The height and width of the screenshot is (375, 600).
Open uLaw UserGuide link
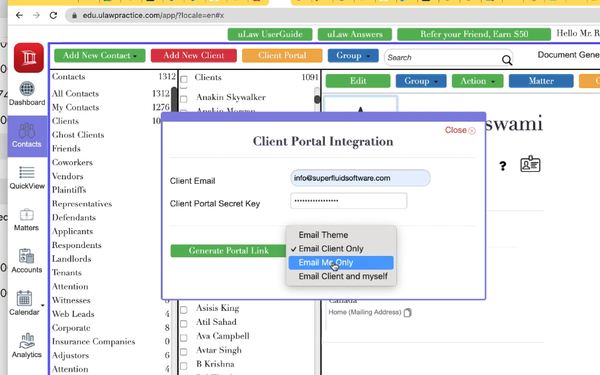coord(270,34)
